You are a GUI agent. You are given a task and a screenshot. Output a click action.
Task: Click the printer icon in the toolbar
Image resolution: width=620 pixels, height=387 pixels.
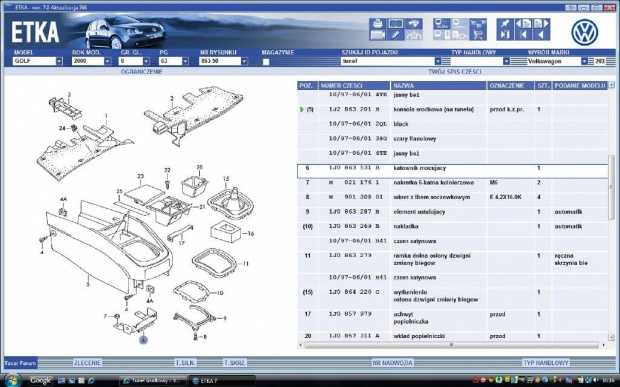pos(377,24)
